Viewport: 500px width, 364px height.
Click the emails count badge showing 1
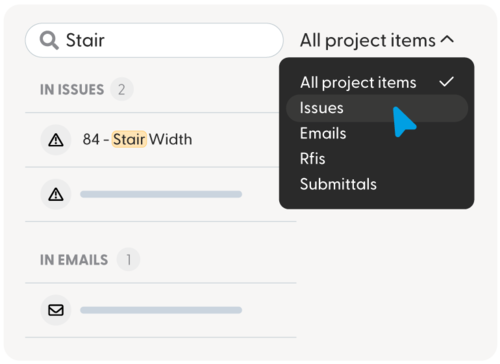click(128, 259)
